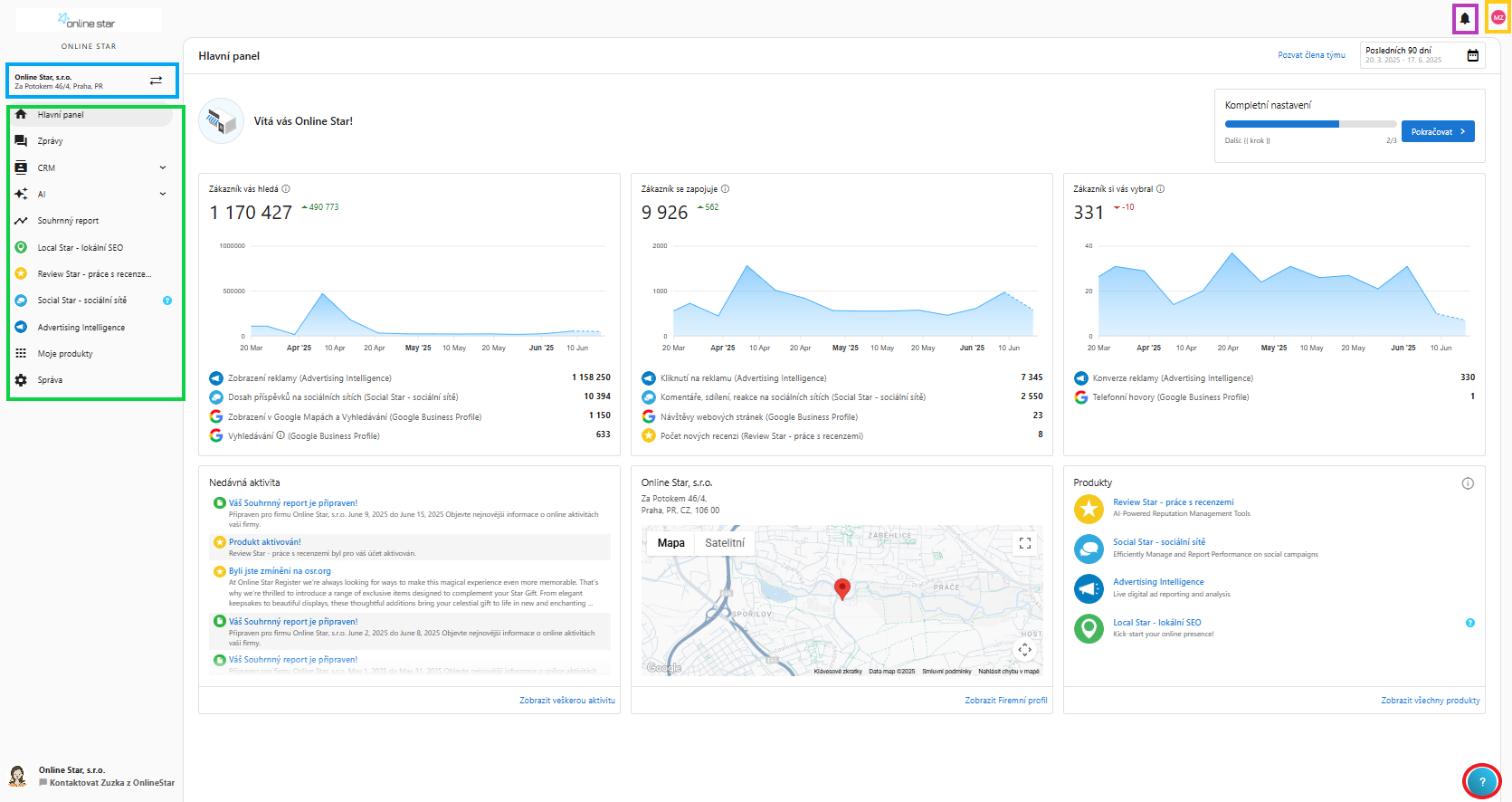This screenshot has height=802, width=1512.
Task: Open the Online Star, s.r.o. account selector
Action: point(91,81)
